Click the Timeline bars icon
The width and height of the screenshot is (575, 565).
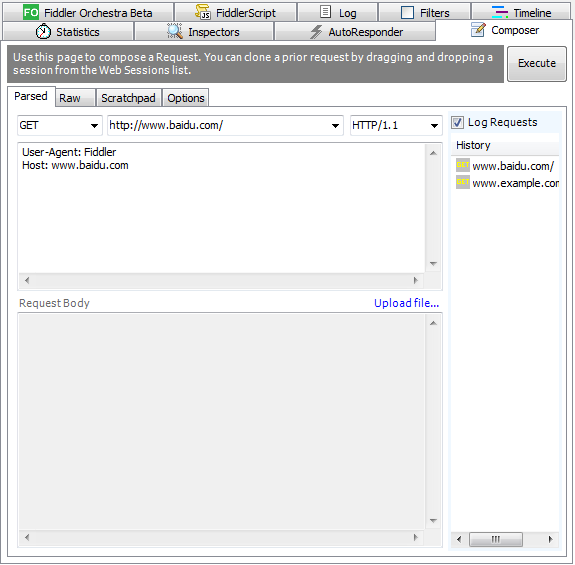pyautogui.click(x=500, y=12)
